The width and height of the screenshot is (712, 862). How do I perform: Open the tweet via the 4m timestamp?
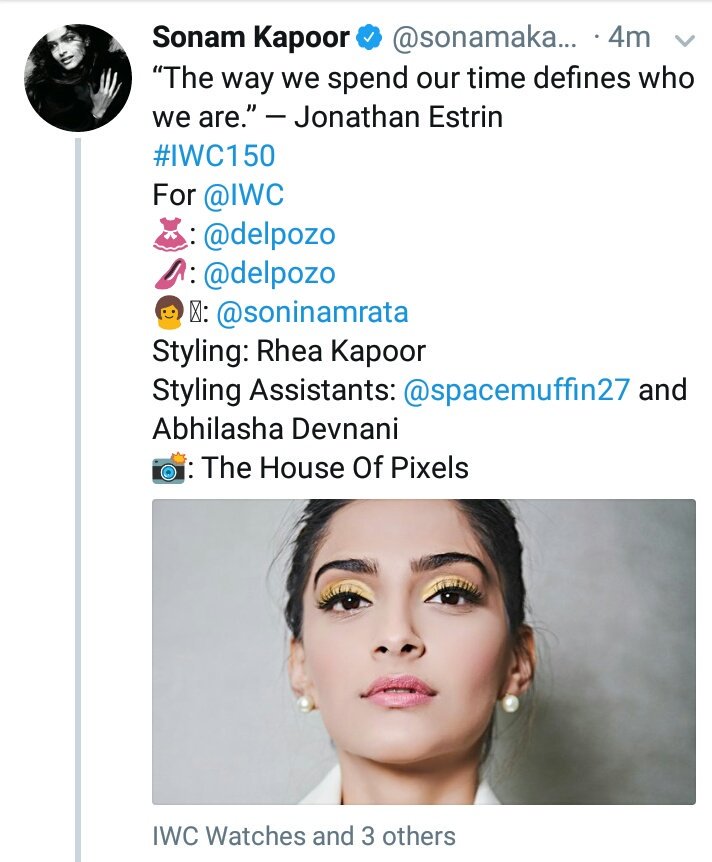[629, 40]
